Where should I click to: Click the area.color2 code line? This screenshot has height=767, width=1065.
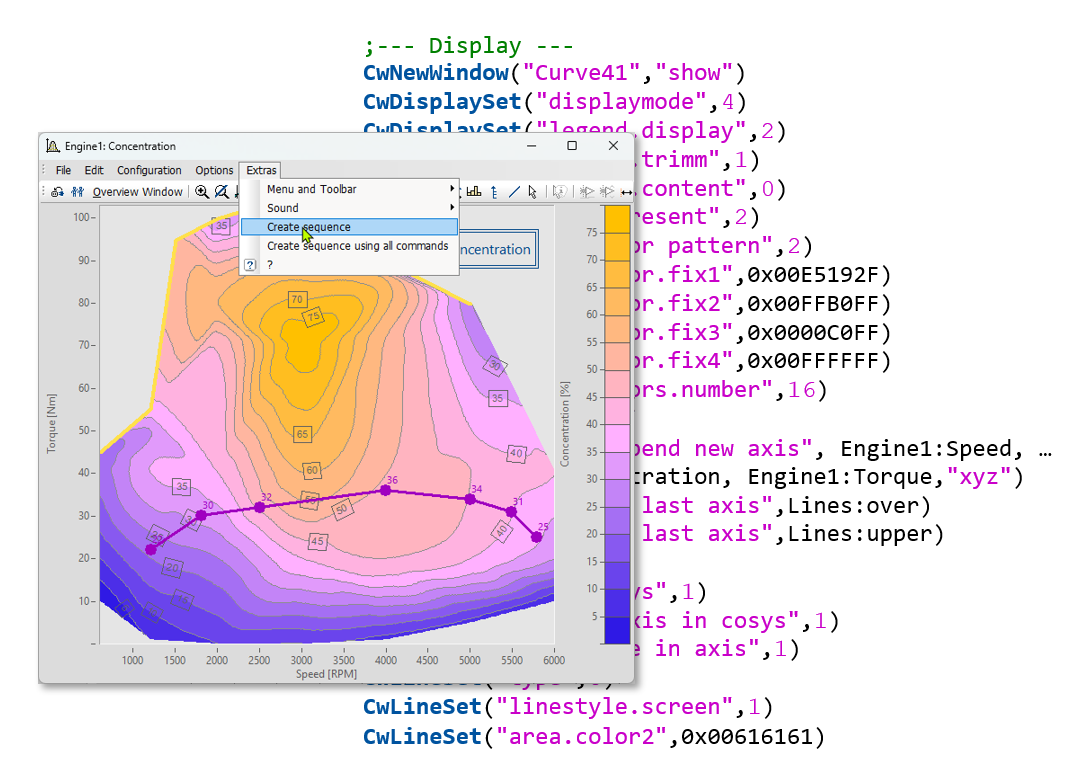[x=594, y=736]
